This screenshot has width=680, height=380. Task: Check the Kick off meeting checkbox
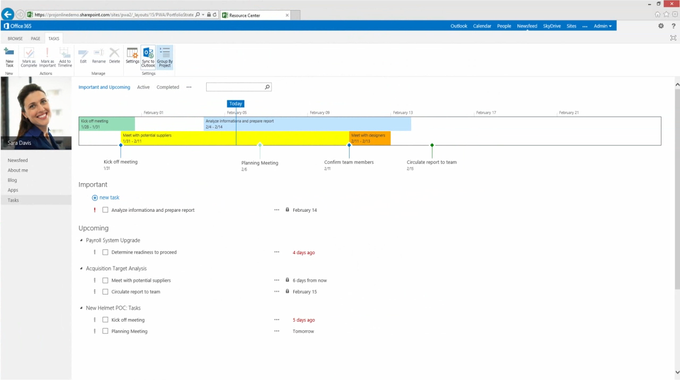[105, 320]
